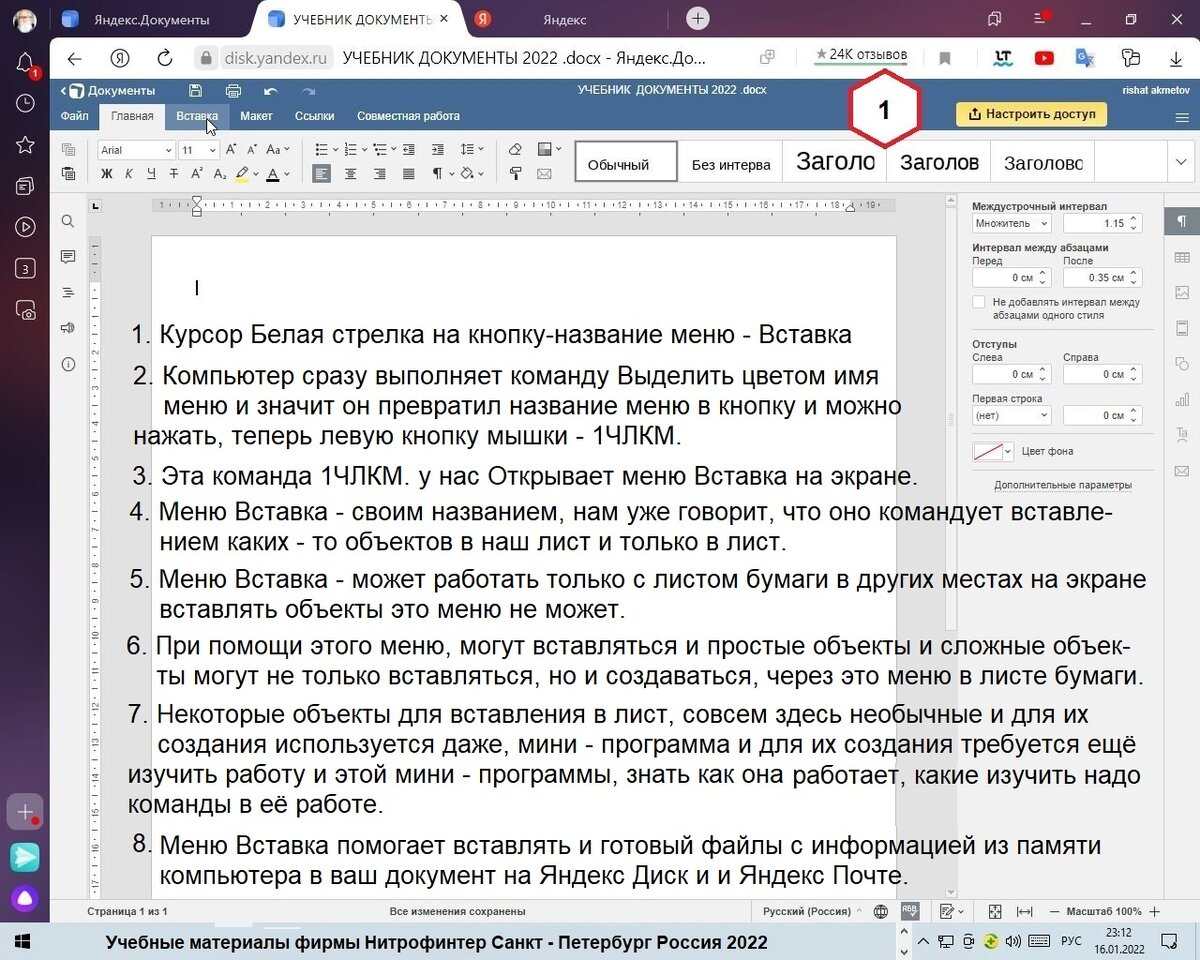
Task: Open the image settings in right sidebar
Action: (x=1182, y=292)
